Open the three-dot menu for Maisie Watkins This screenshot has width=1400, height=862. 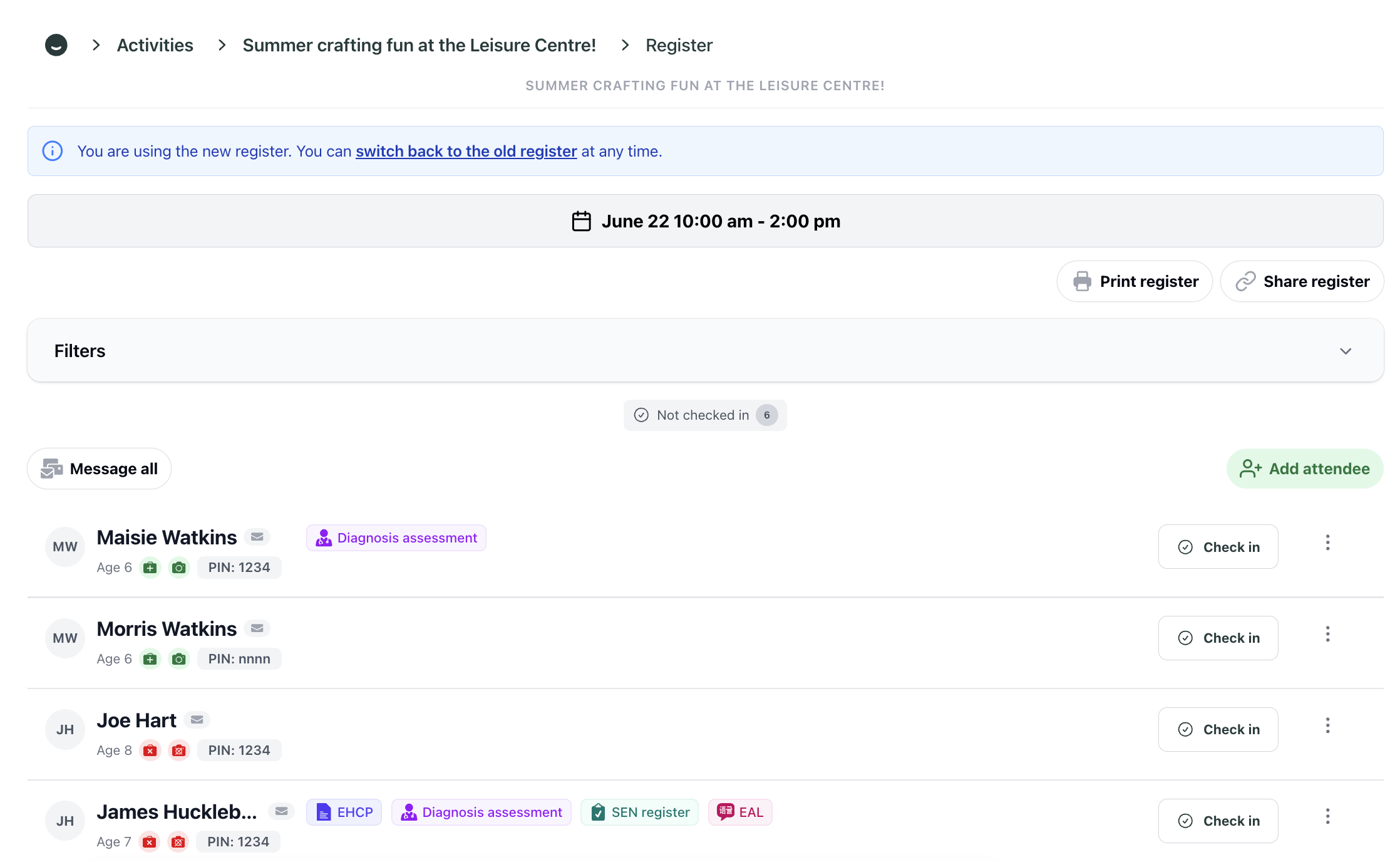1327,543
